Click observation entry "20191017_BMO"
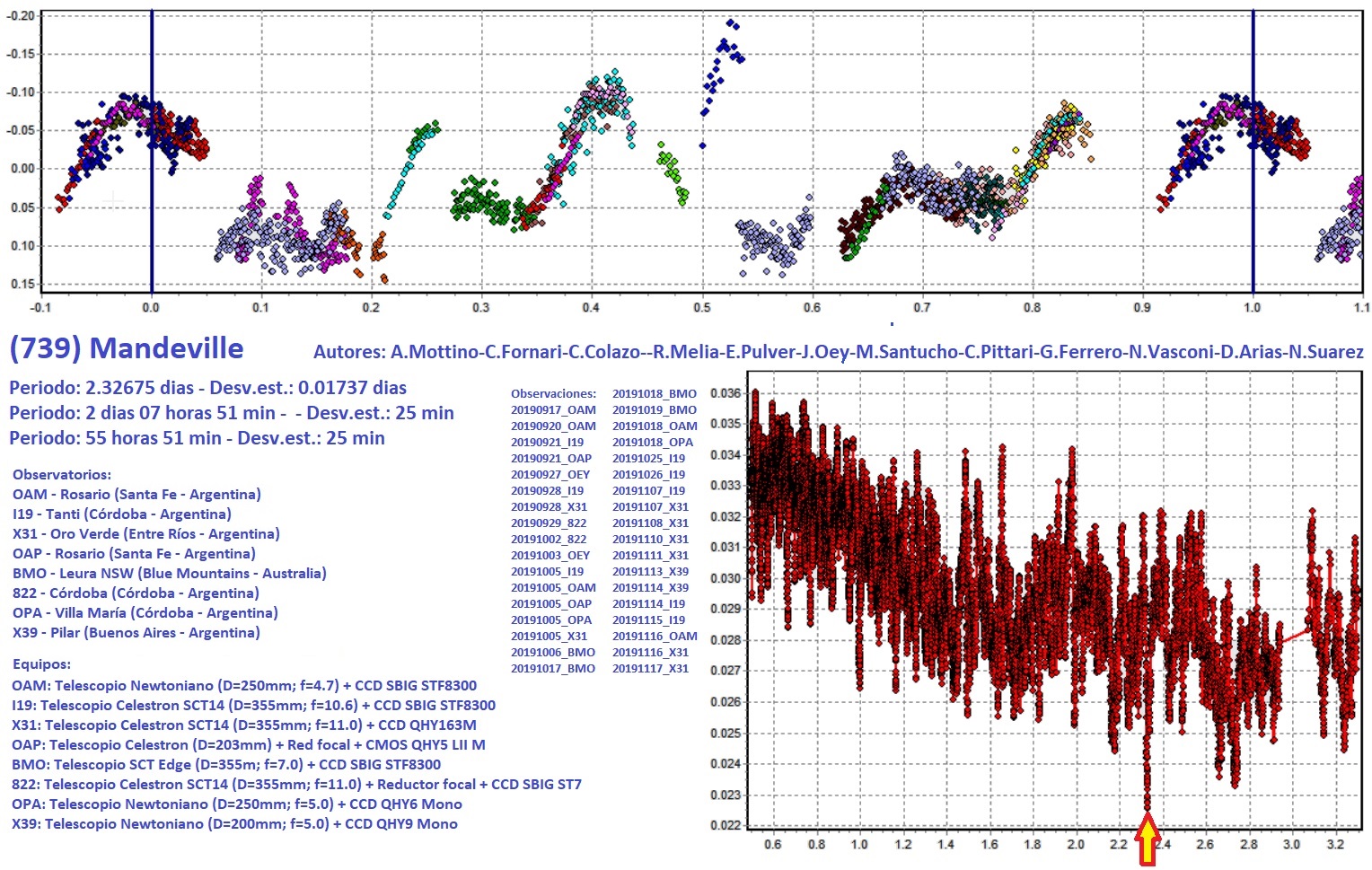1372x870 pixels. click(553, 668)
